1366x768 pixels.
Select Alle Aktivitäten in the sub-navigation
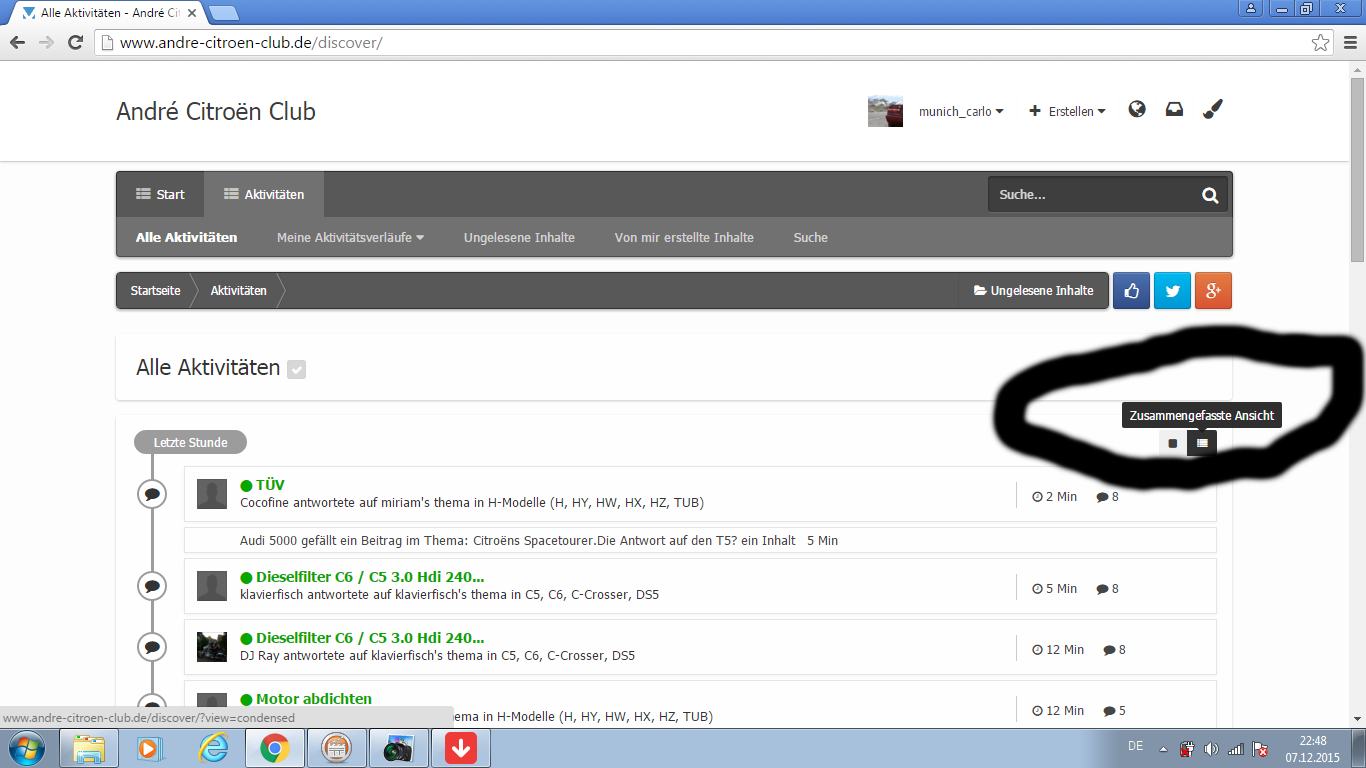click(187, 238)
